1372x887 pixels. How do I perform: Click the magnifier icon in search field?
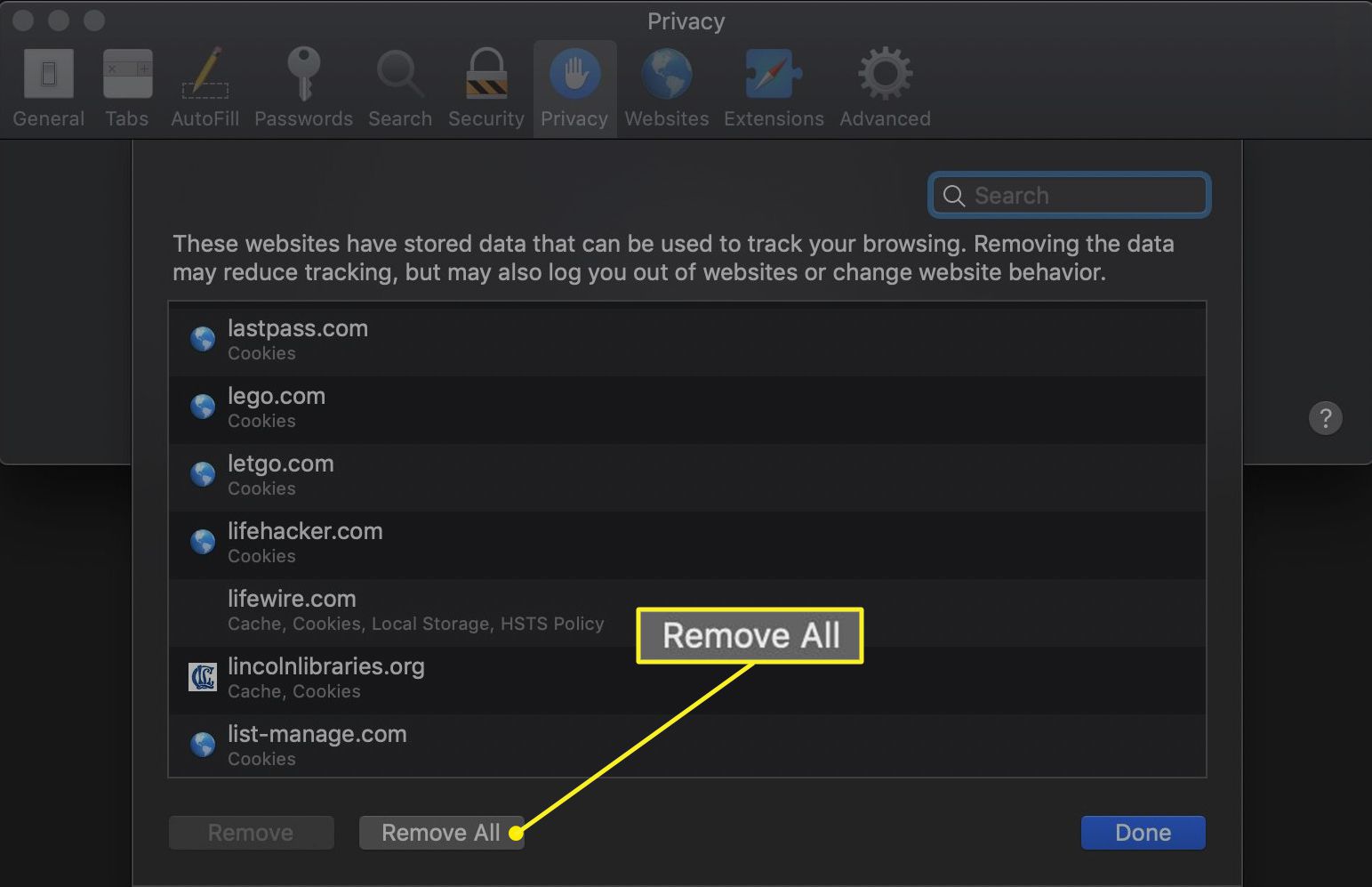[x=954, y=196]
